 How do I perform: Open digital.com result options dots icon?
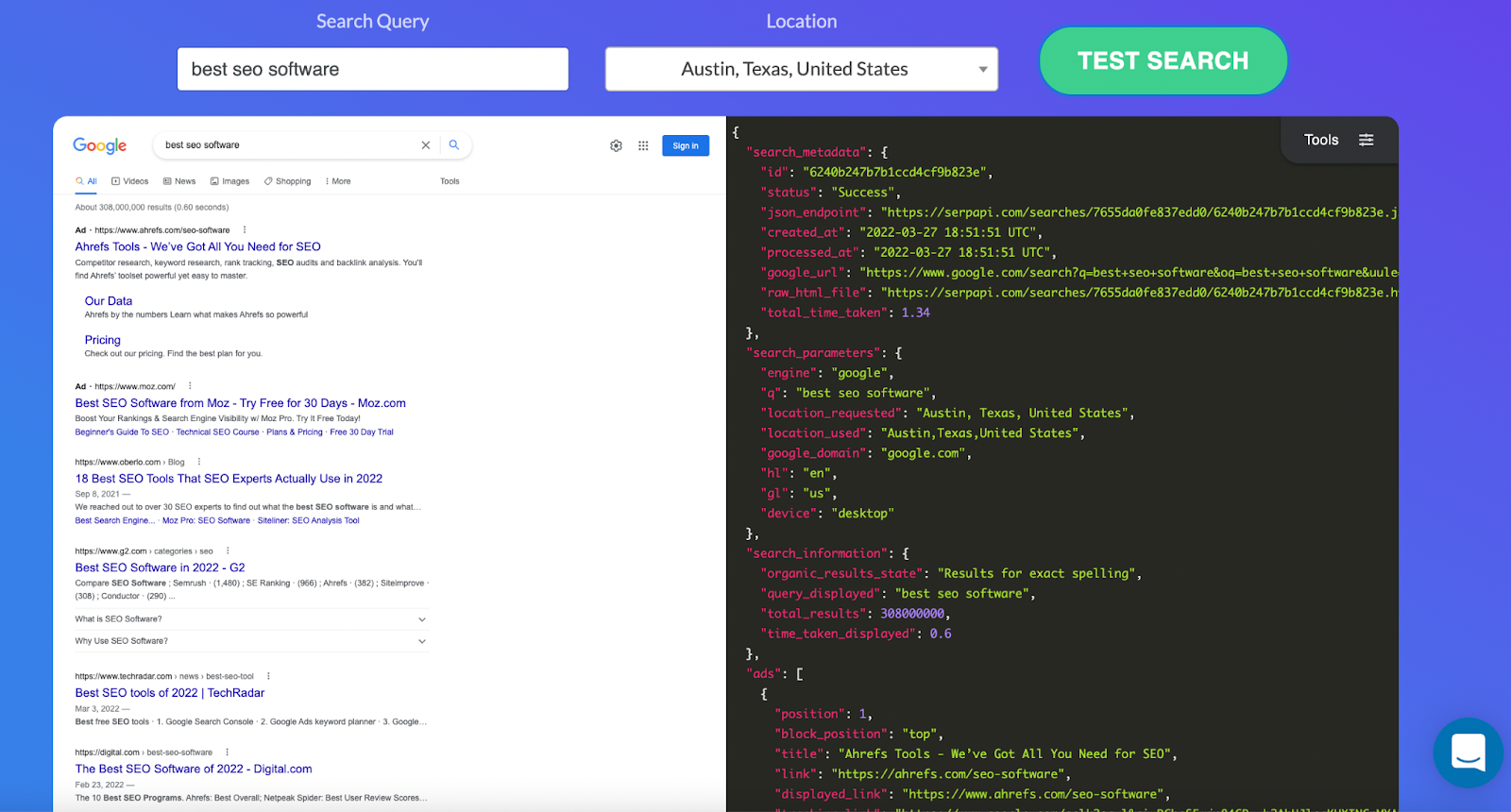coord(227,753)
